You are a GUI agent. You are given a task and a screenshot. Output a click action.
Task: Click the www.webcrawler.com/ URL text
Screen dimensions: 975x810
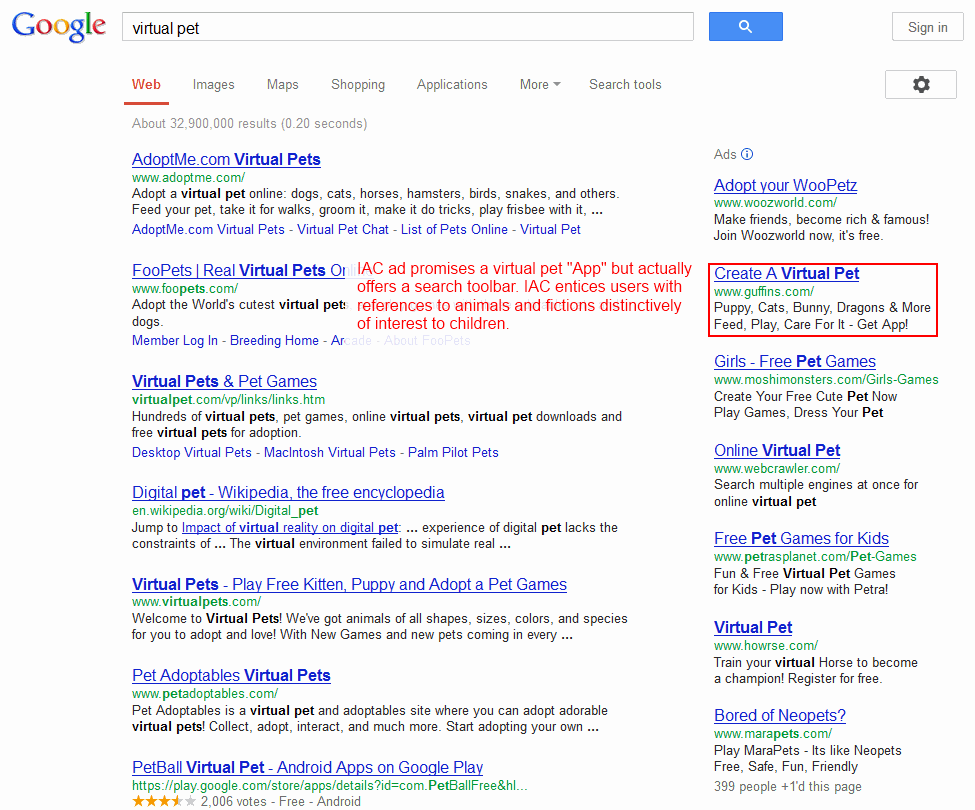(777, 469)
